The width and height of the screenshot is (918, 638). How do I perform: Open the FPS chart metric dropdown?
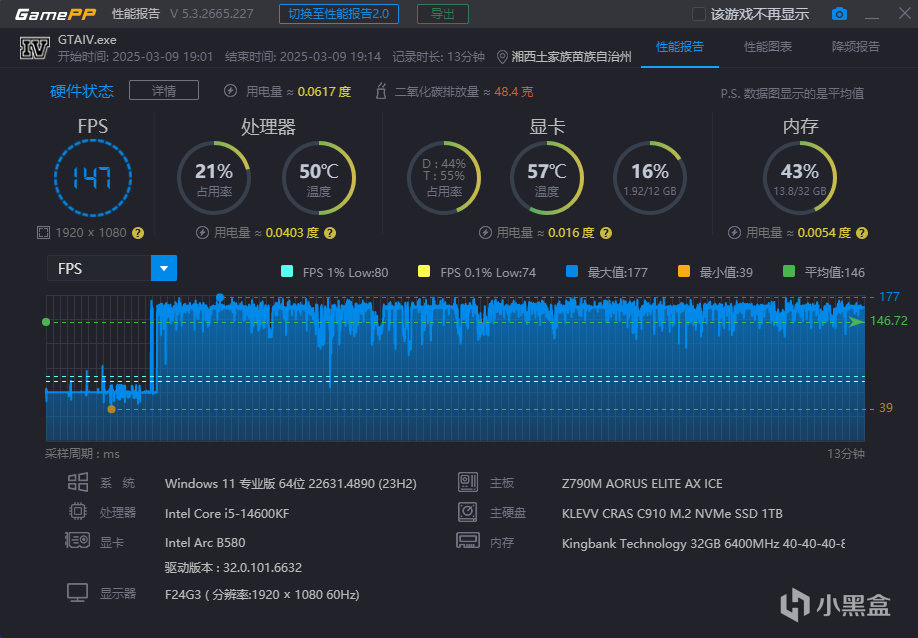pos(112,268)
